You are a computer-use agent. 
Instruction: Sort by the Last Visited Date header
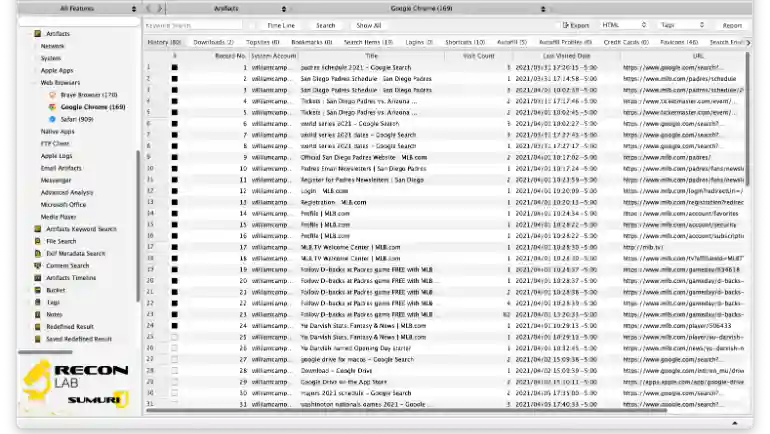tap(566, 56)
